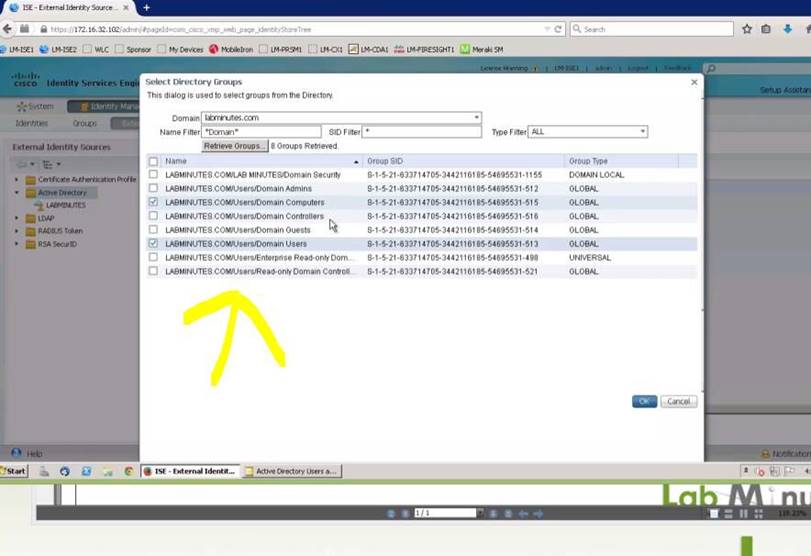Image resolution: width=811 pixels, height=556 pixels.
Task: Check the Enterprise Read-only Domain group checkbox
Action: (153, 257)
